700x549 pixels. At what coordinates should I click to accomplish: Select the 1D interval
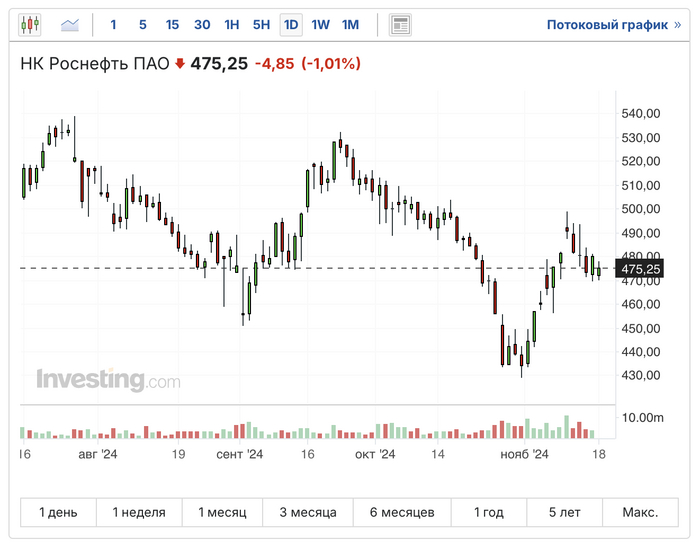(x=291, y=24)
